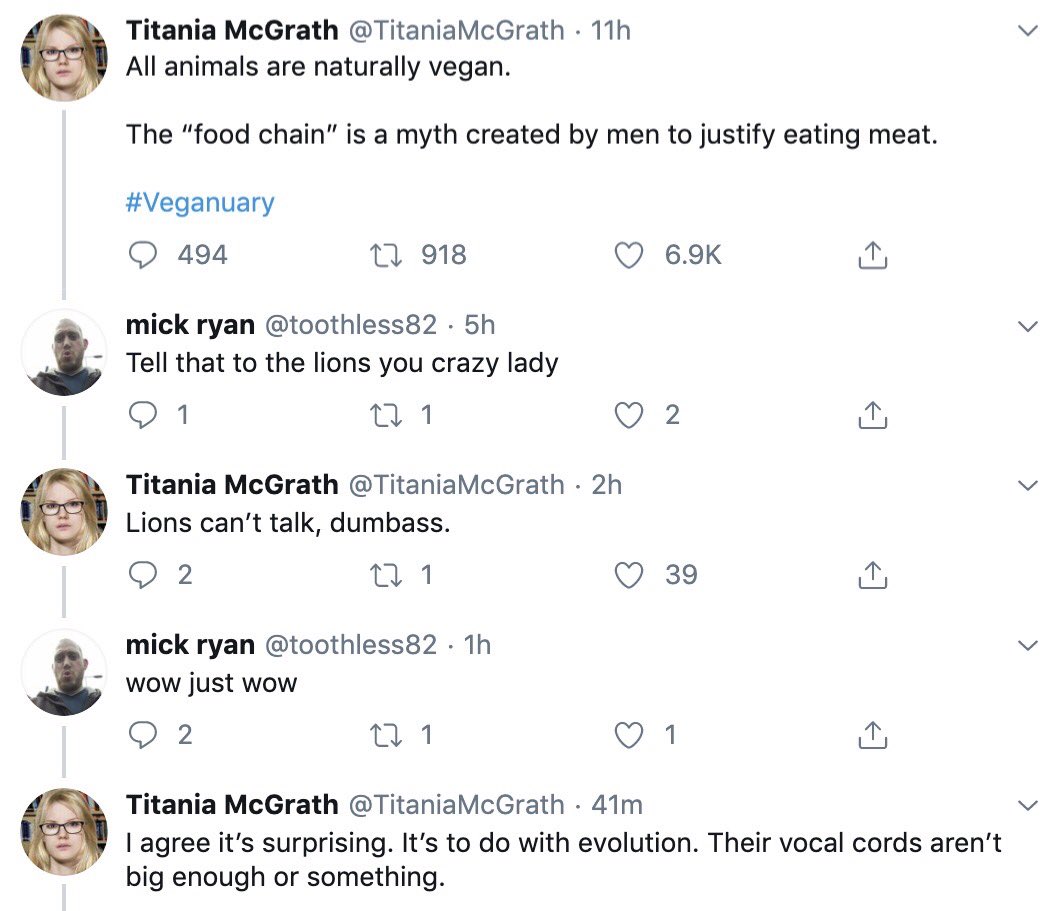Like the 'Tell that to the lions' tweet
The height and width of the screenshot is (911, 1062).
[628, 415]
